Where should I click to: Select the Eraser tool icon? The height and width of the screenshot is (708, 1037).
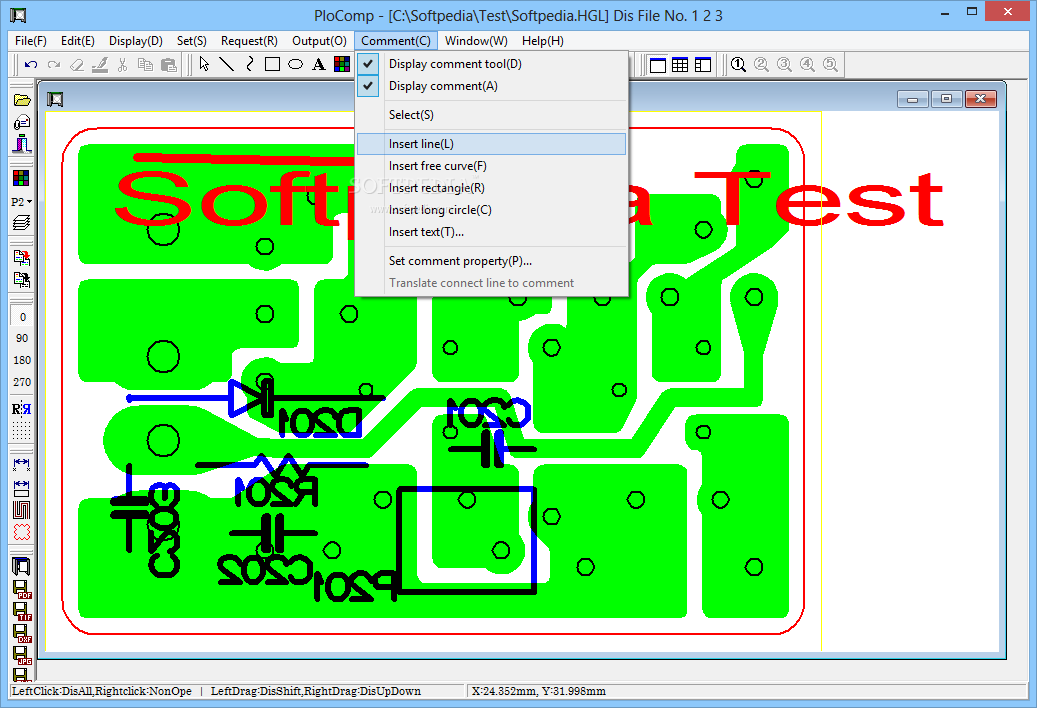tap(77, 65)
